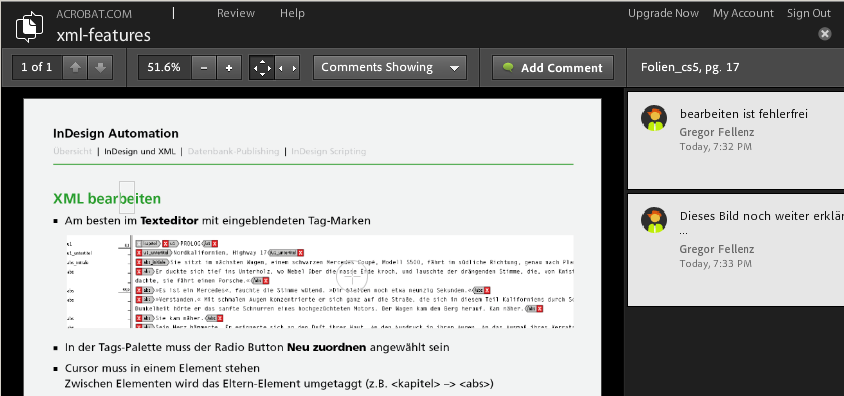Select the fit-width horizontal arrows tool
The height and width of the screenshot is (396, 844).
(287, 68)
